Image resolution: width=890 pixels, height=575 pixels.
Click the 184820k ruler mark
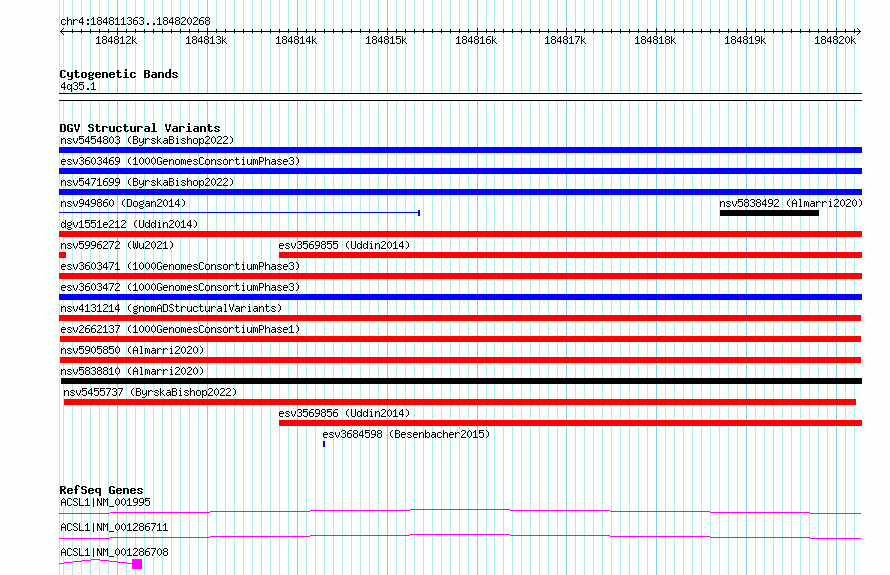[x=835, y=41]
